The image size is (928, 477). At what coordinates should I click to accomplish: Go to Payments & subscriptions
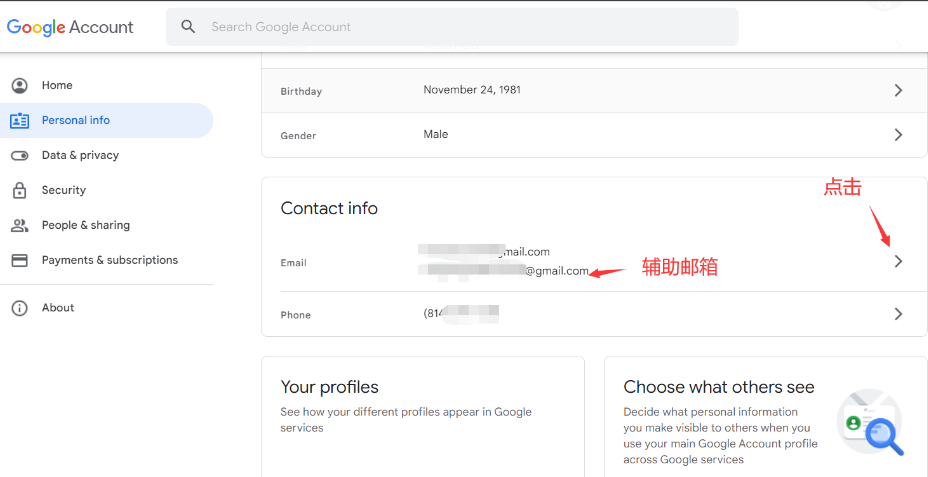click(x=110, y=260)
